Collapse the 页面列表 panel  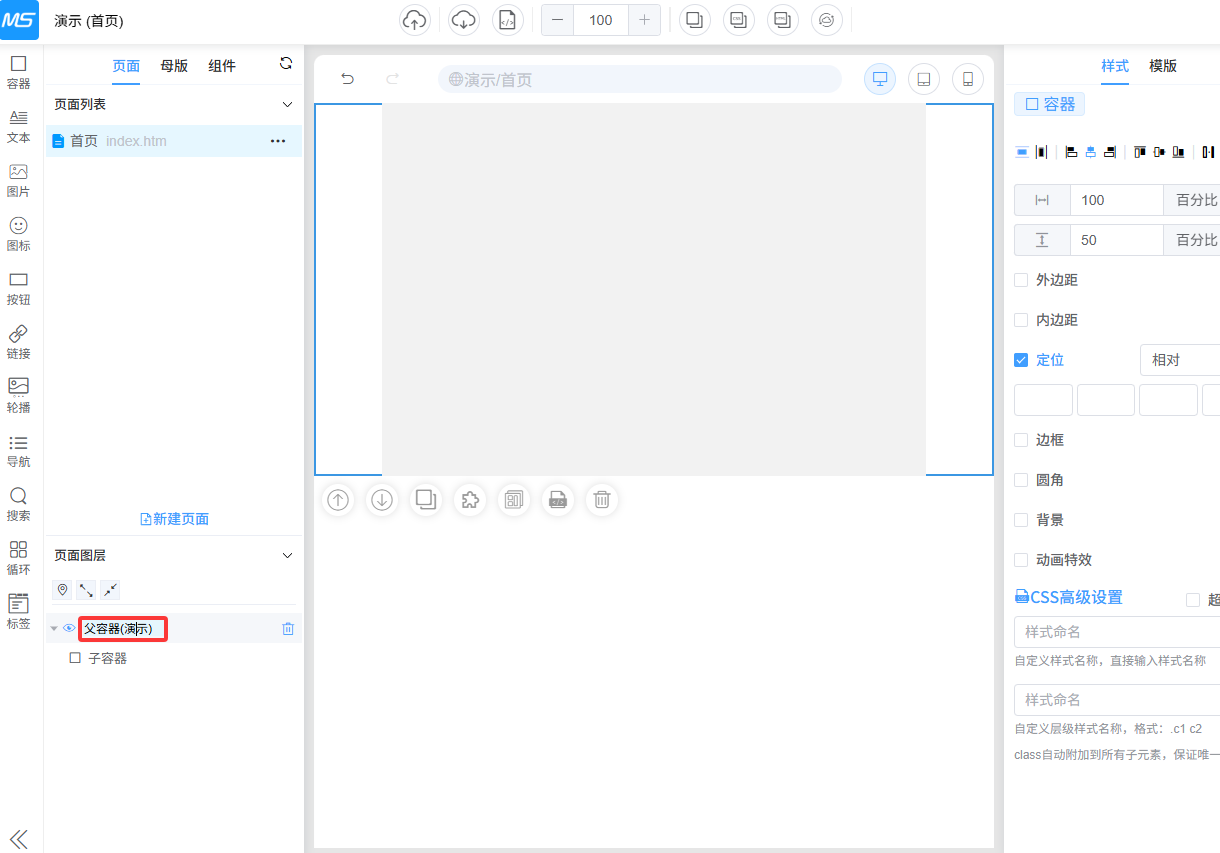[x=287, y=104]
